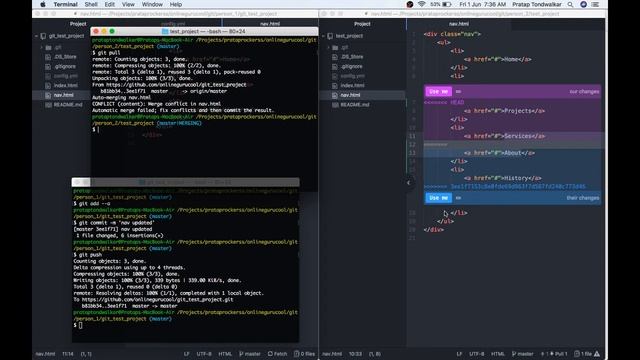The image size is (640, 360).
Task: Open dropdown beside purple Use me button
Action: pos(458,91)
